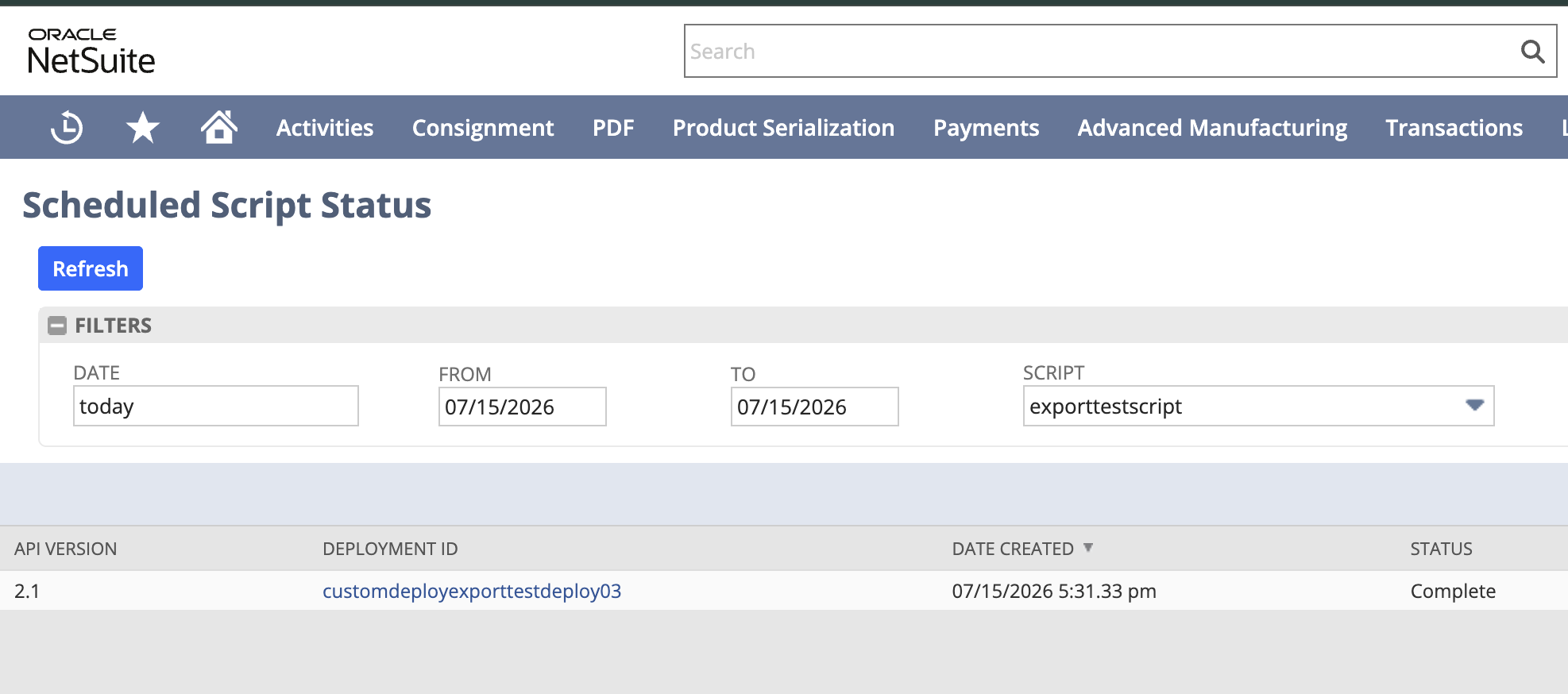
Task: Select the 2.1 API version cell
Action: click(27, 591)
